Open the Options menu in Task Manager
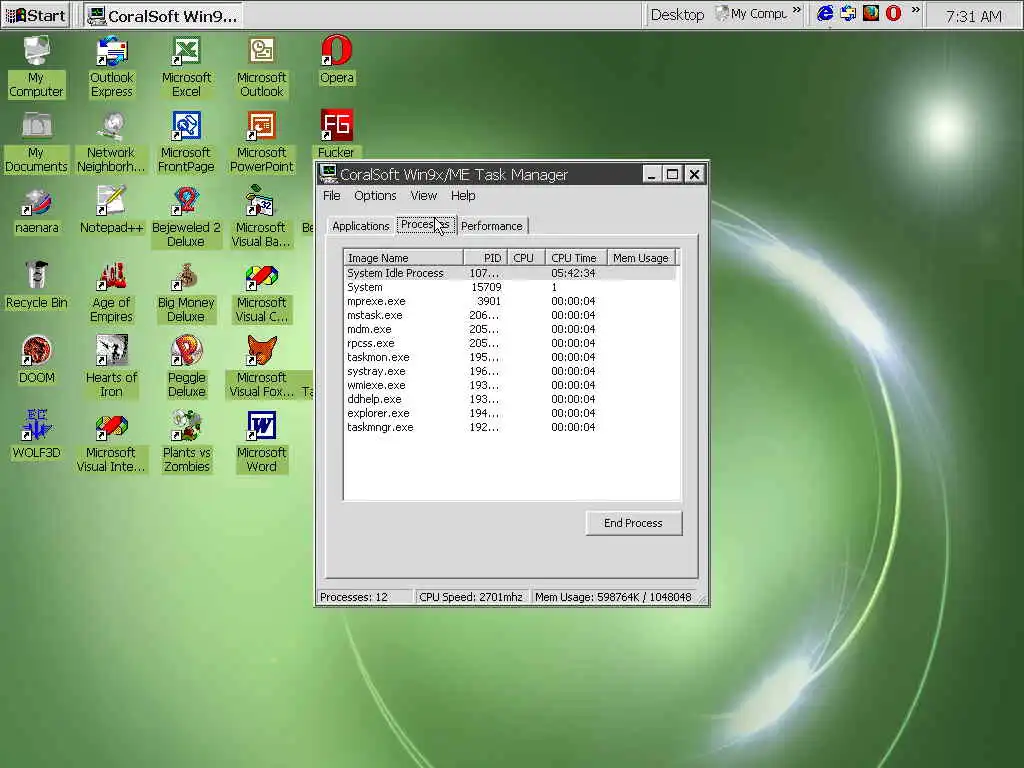The height and width of the screenshot is (768, 1024). point(375,196)
